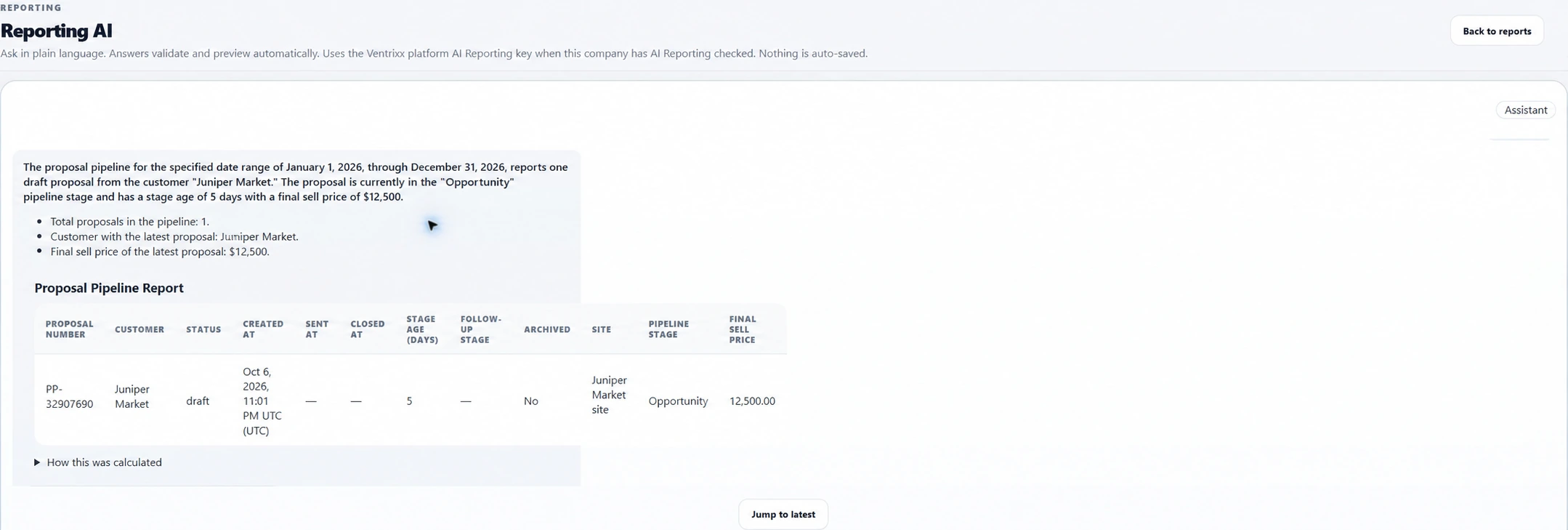1568x530 pixels.
Task: Click the STAGE AGE (DAYS) column header
Action: [422, 329]
